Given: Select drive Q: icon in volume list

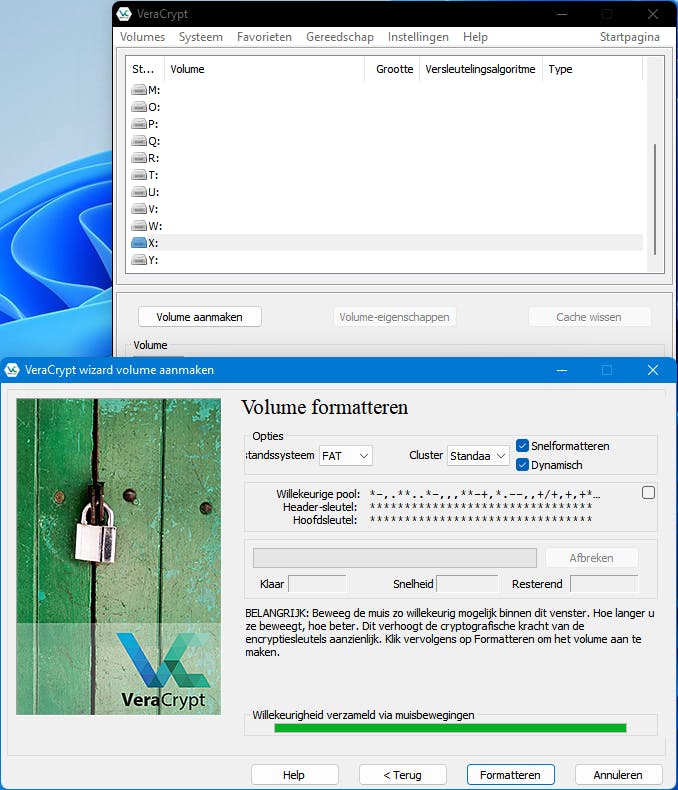Looking at the screenshot, I should tap(139, 141).
